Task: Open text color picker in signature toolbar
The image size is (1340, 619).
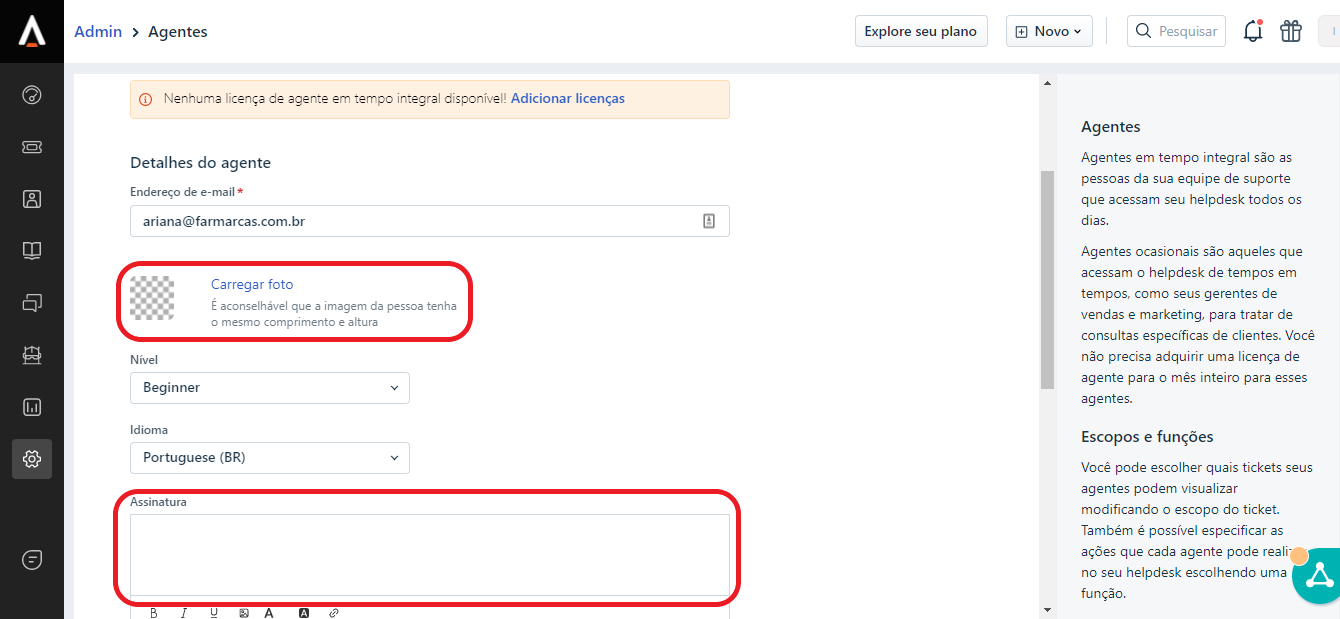Action: 269,612
